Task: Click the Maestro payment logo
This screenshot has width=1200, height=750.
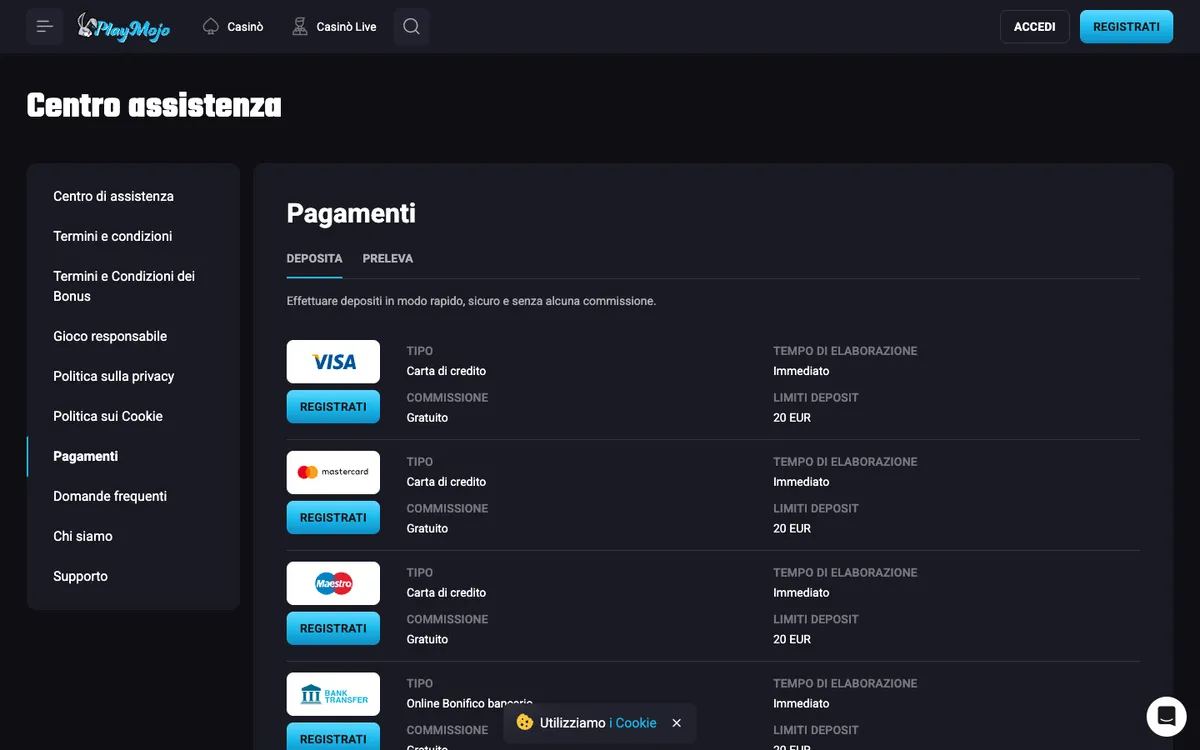Action: coord(333,583)
